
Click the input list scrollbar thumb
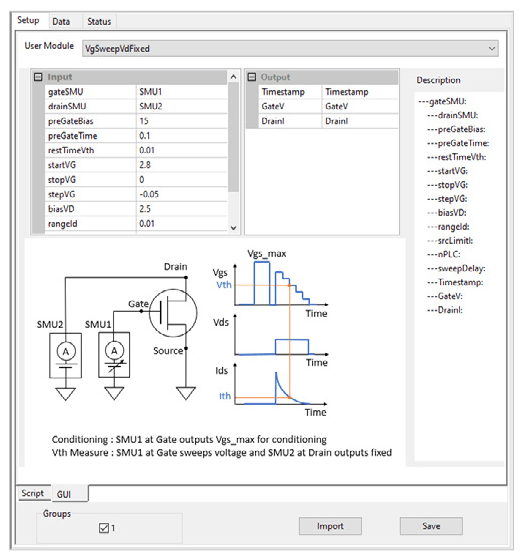coord(233,137)
